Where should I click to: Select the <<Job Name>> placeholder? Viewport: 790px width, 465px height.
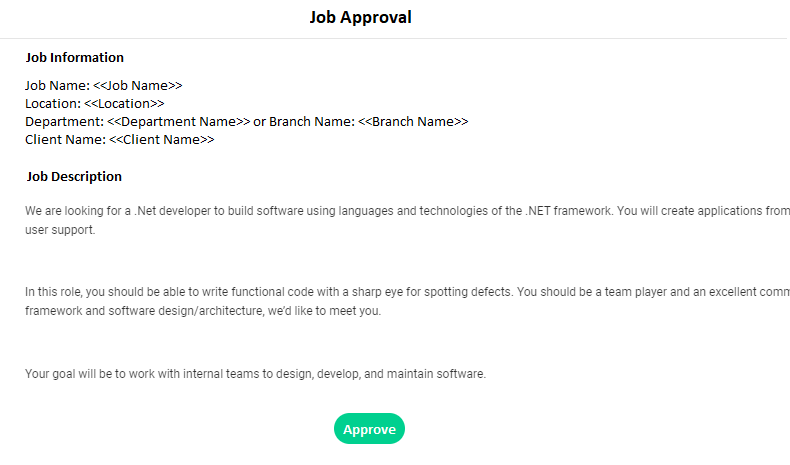138,86
